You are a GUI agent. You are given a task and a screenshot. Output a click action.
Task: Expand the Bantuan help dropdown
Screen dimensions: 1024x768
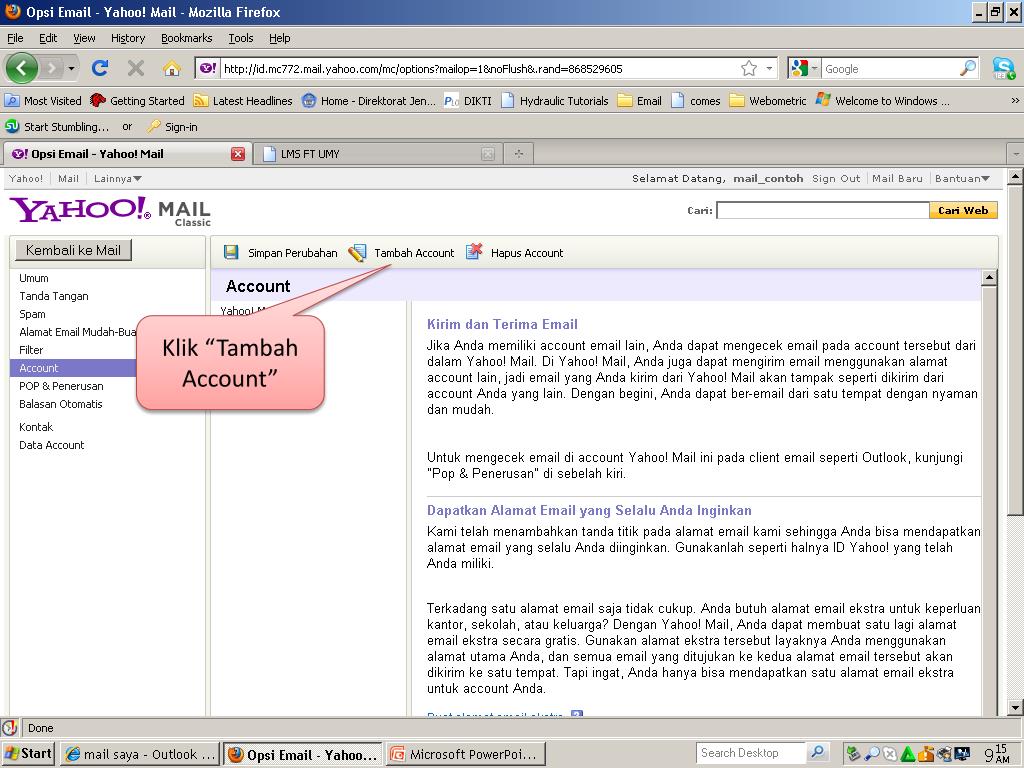point(962,178)
